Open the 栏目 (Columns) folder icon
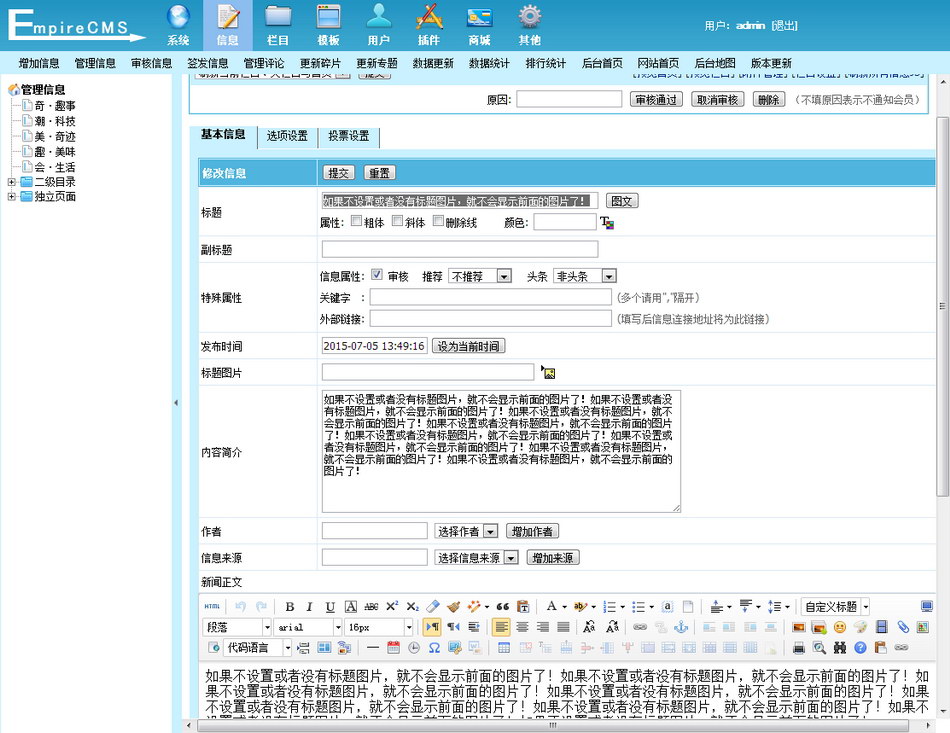Viewport: 950px width, 733px height. coord(278,25)
